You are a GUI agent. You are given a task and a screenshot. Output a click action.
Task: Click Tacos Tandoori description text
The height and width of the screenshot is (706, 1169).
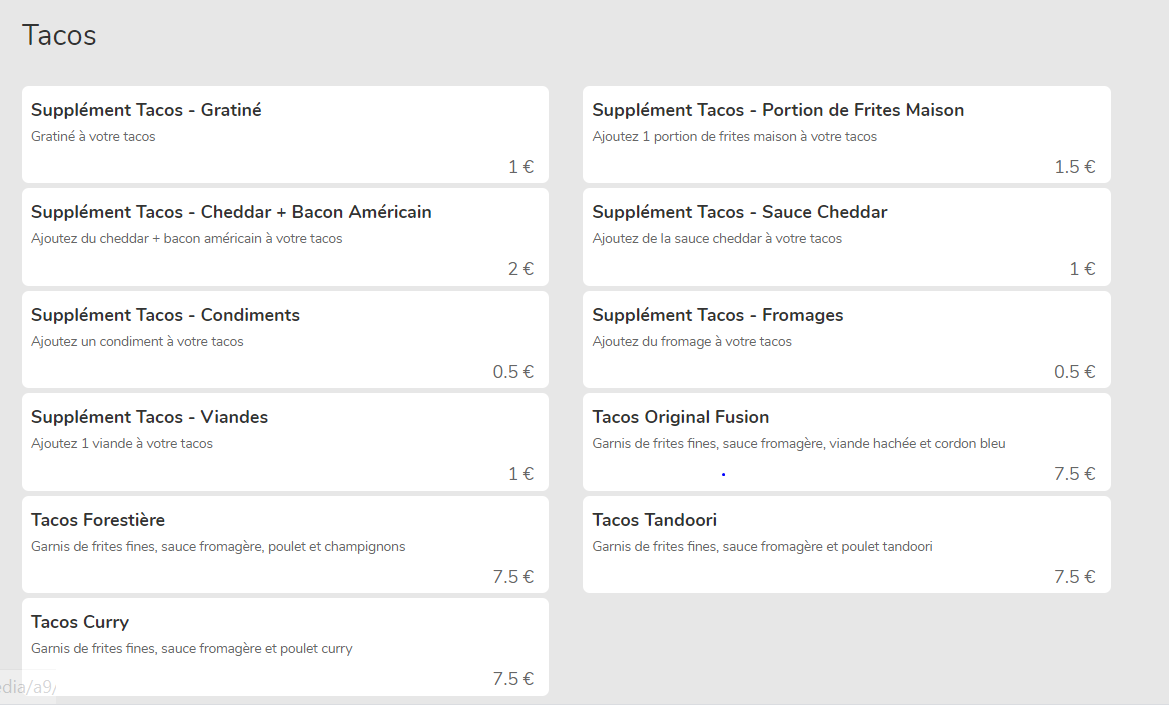coord(762,546)
